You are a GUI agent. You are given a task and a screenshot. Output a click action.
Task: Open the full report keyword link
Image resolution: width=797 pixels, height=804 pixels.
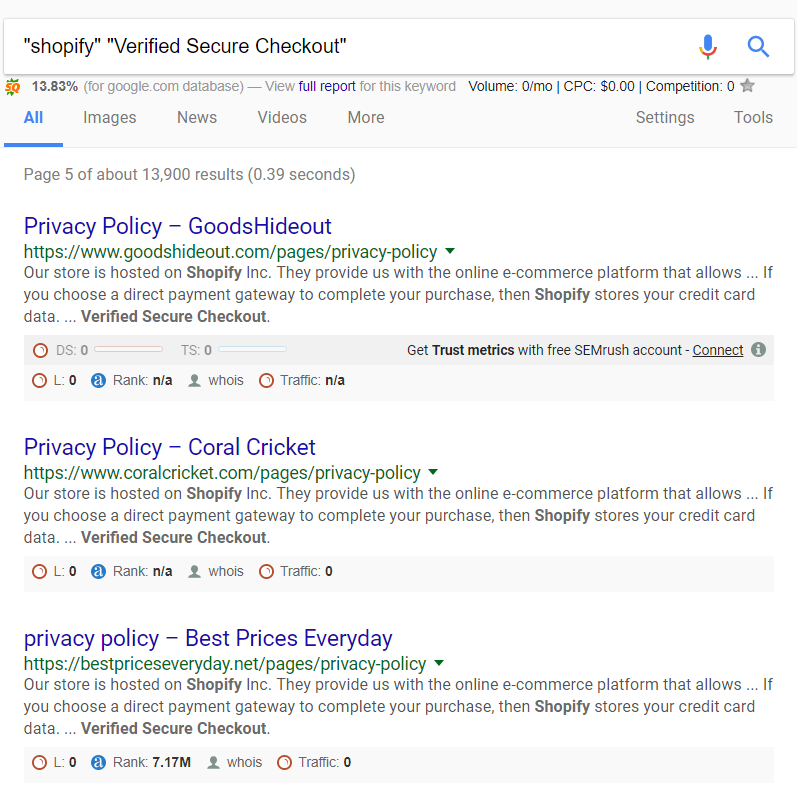327,86
